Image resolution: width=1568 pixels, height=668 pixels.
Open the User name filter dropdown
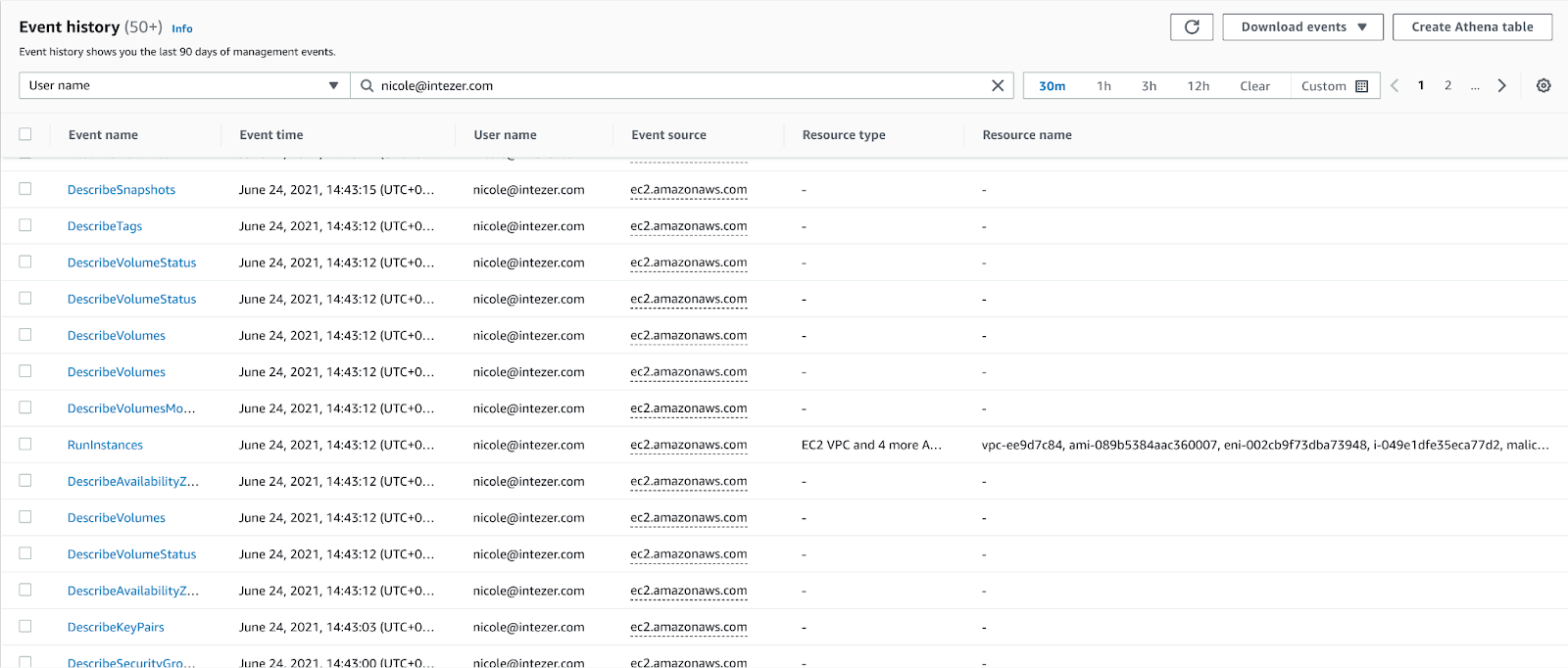[184, 85]
